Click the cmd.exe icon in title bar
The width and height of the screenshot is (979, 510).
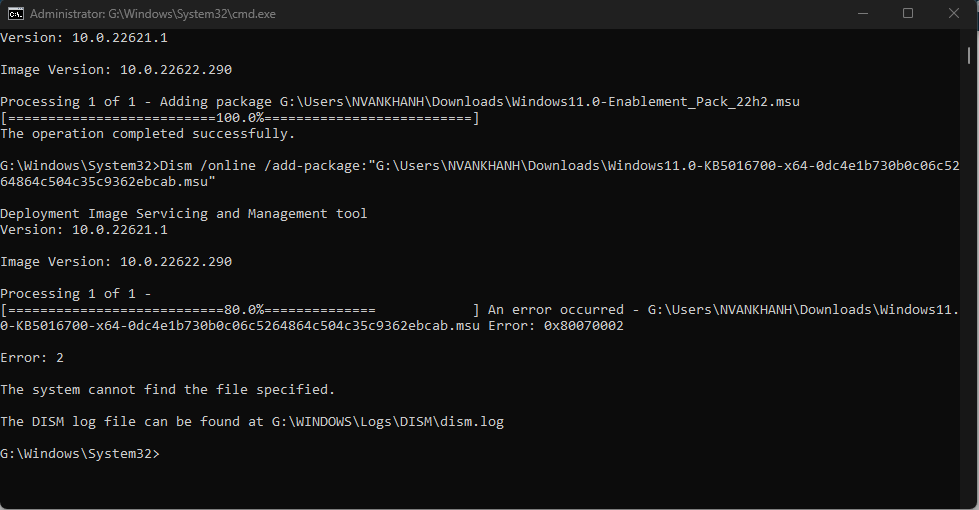pos(15,14)
